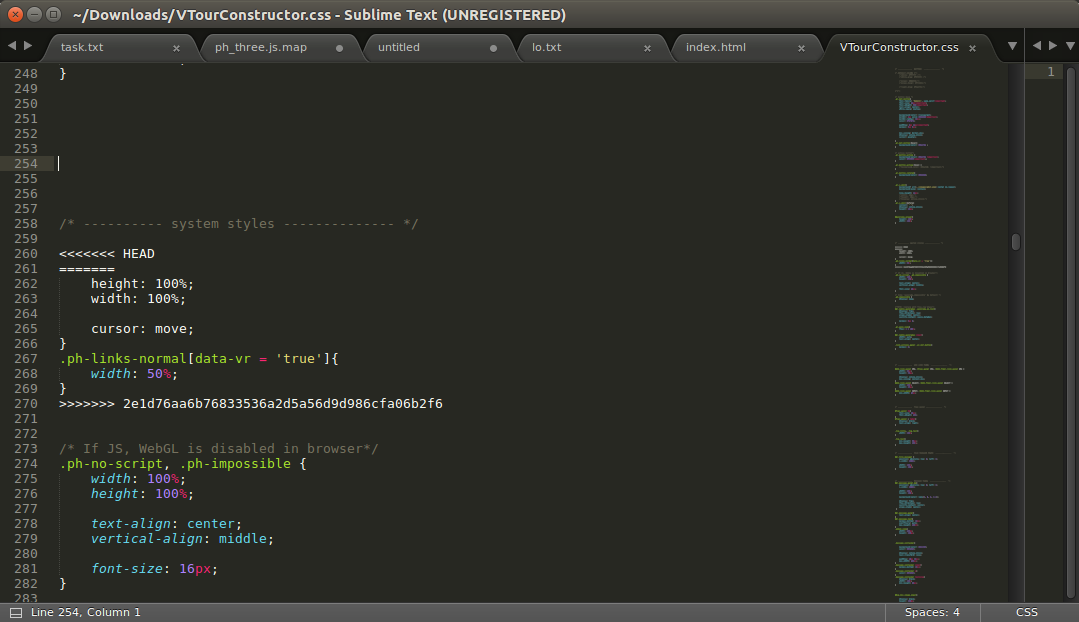
Task: Open second pane's tab list dropdown
Action: [1070, 46]
